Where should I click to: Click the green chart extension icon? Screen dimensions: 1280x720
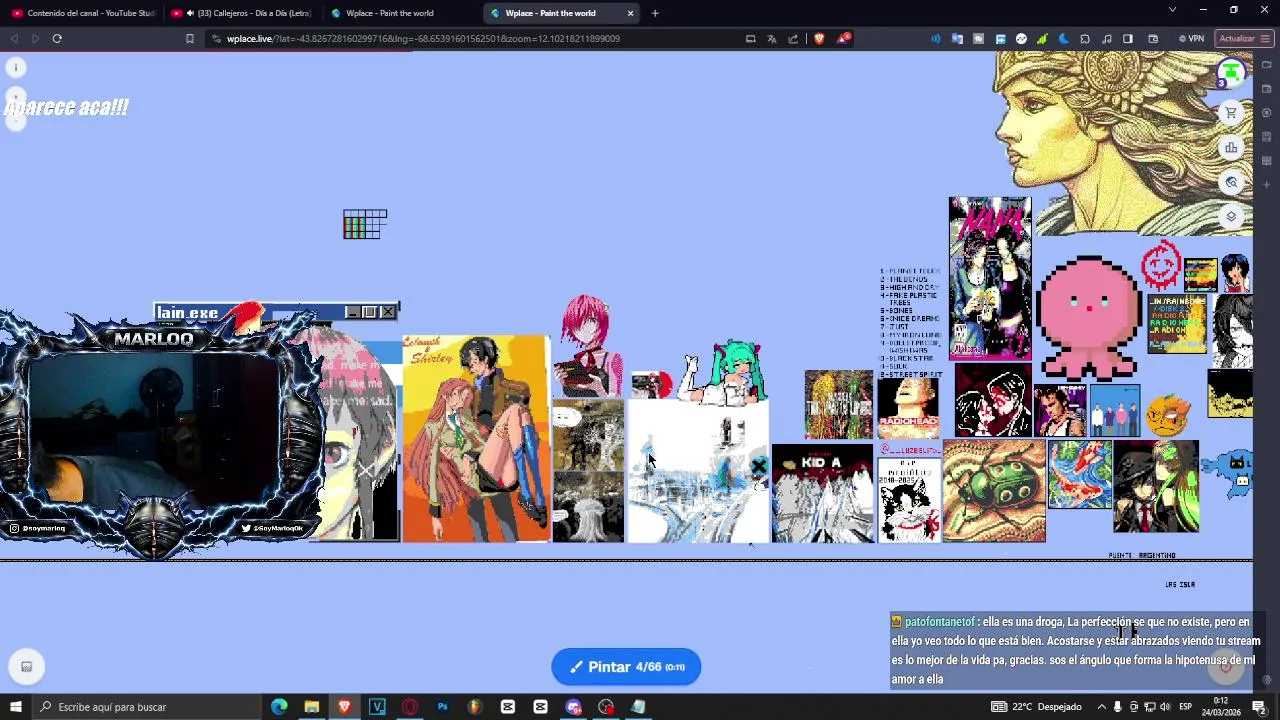coord(1042,39)
